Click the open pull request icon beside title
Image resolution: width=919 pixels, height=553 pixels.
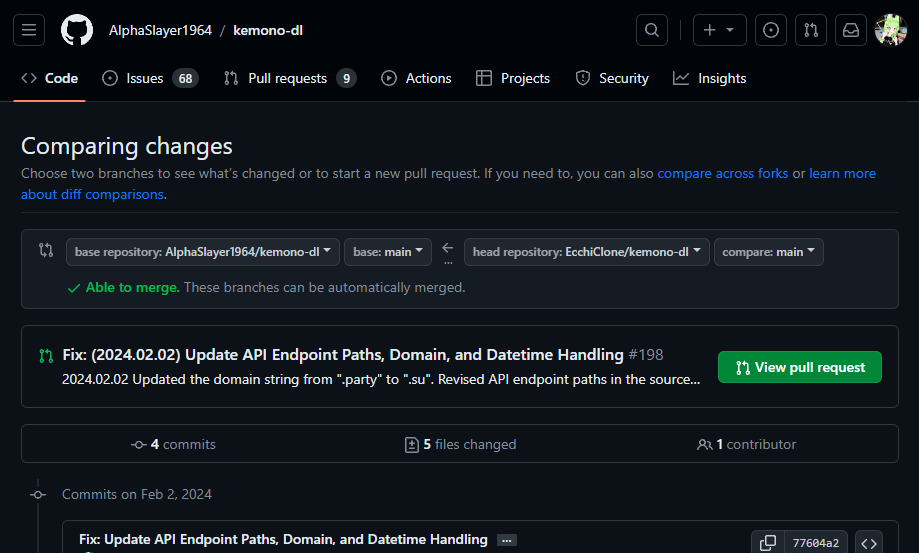click(x=46, y=356)
